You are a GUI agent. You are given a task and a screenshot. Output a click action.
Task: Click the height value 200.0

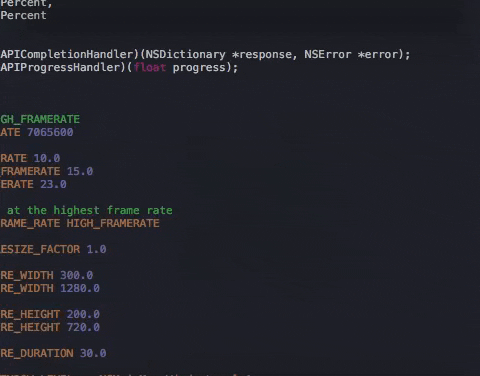pos(83,314)
